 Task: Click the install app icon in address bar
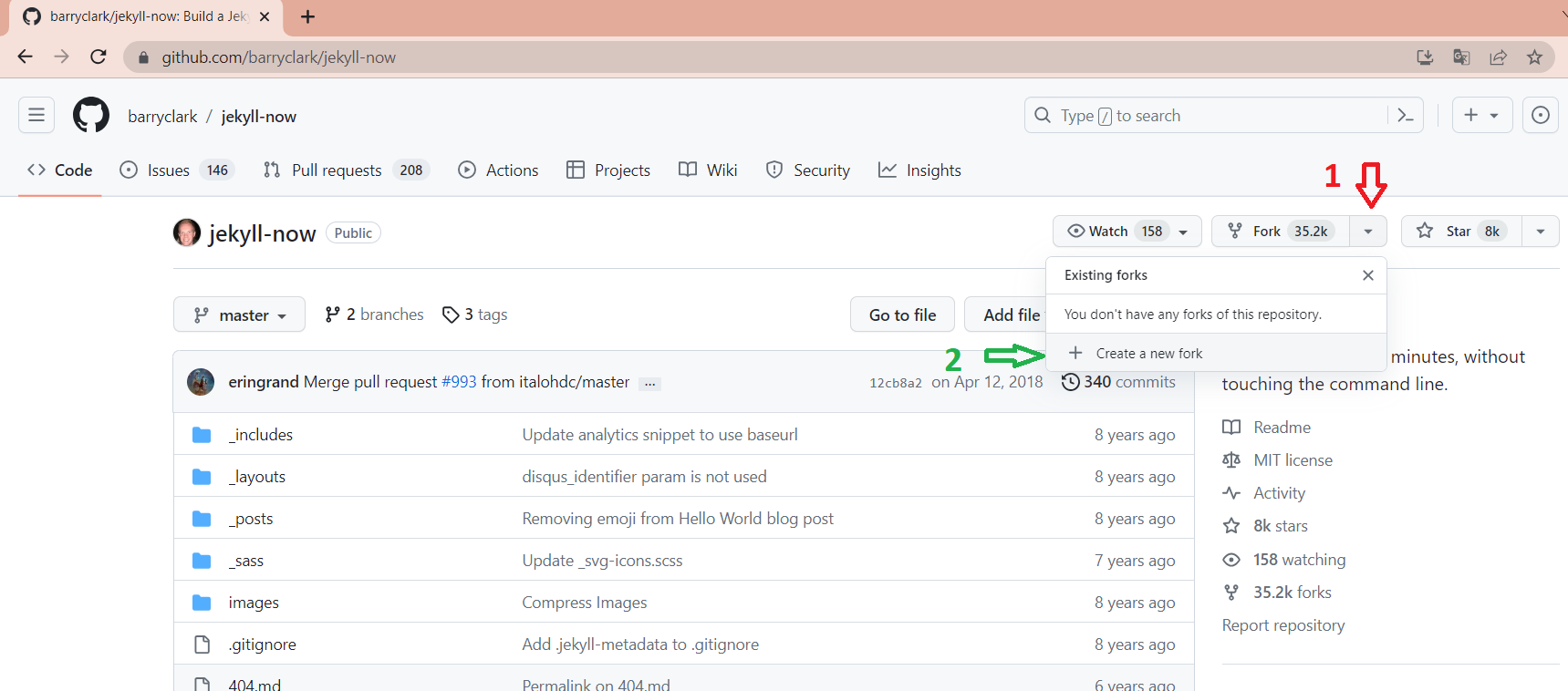pos(1425,57)
